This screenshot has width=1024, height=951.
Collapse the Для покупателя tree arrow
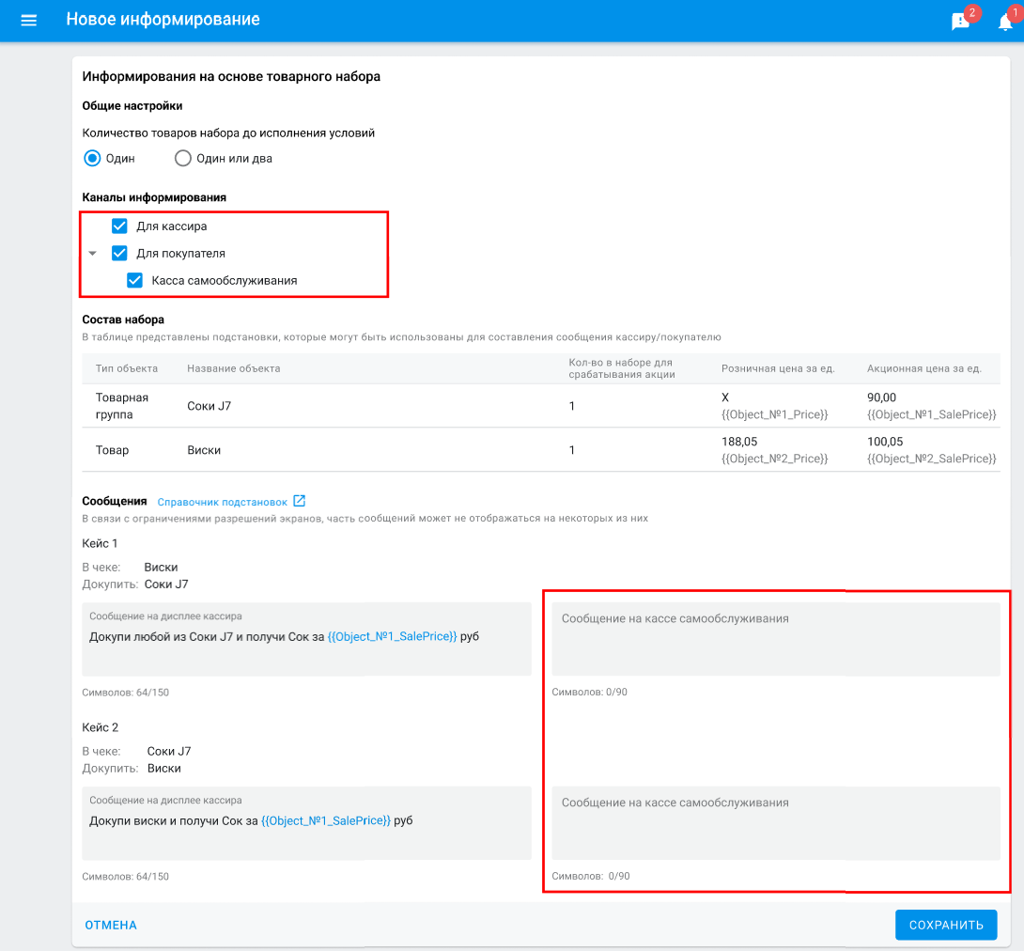[93, 254]
